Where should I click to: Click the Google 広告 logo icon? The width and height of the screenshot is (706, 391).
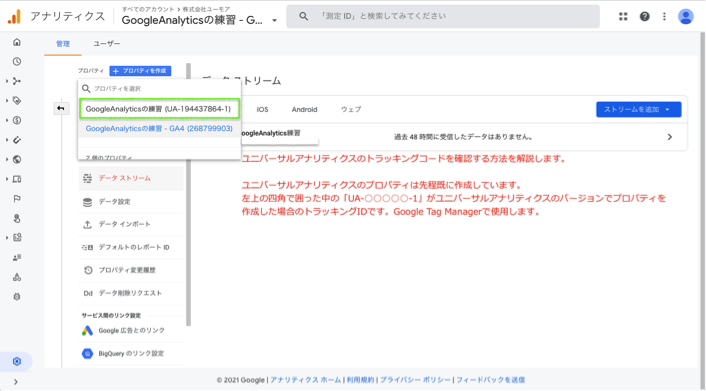[x=87, y=331]
